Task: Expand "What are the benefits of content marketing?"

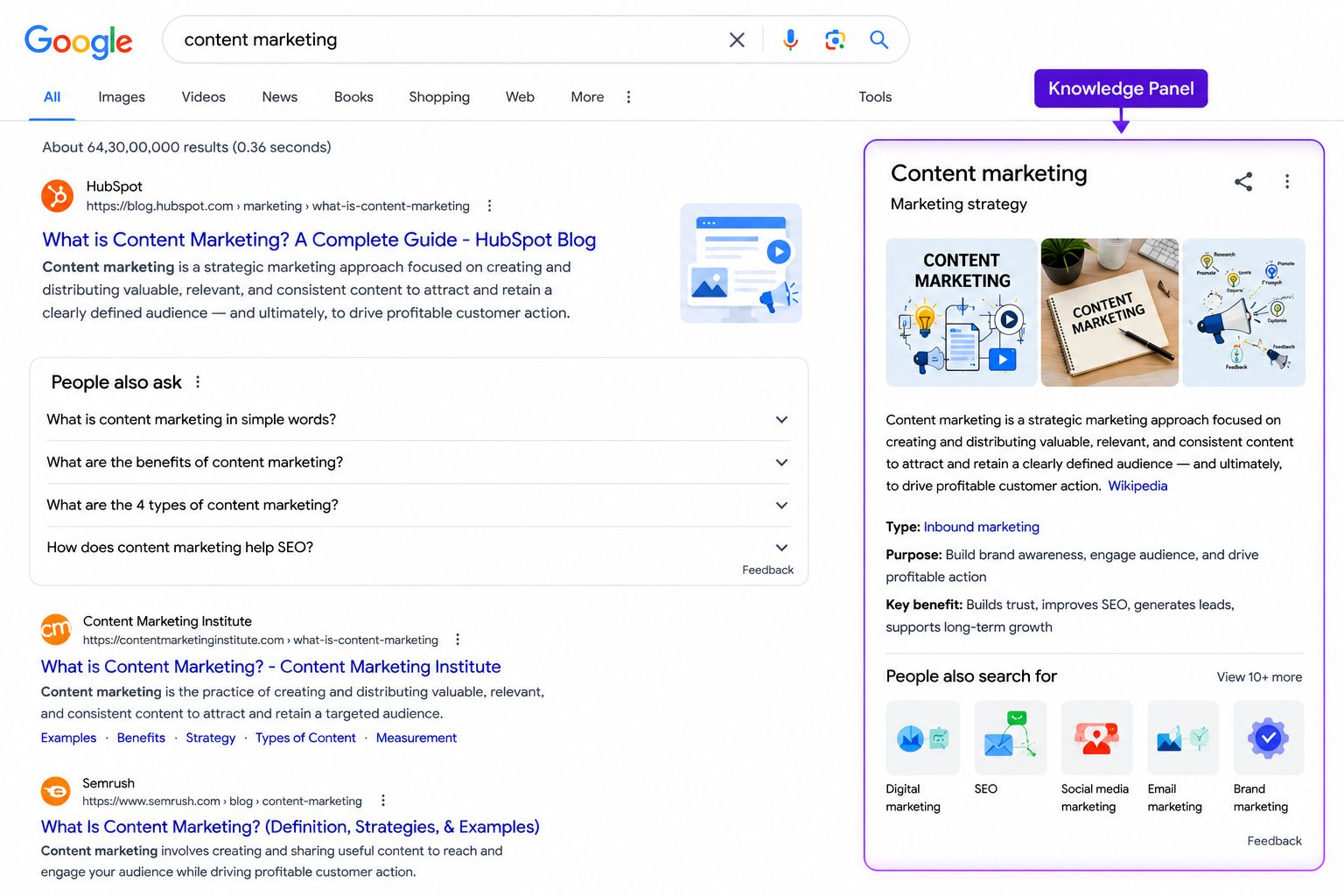Action: coord(418,463)
